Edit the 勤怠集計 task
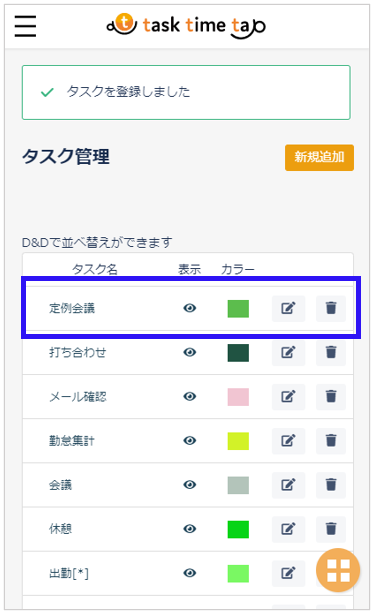This screenshot has height=611, width=374. 288,441
